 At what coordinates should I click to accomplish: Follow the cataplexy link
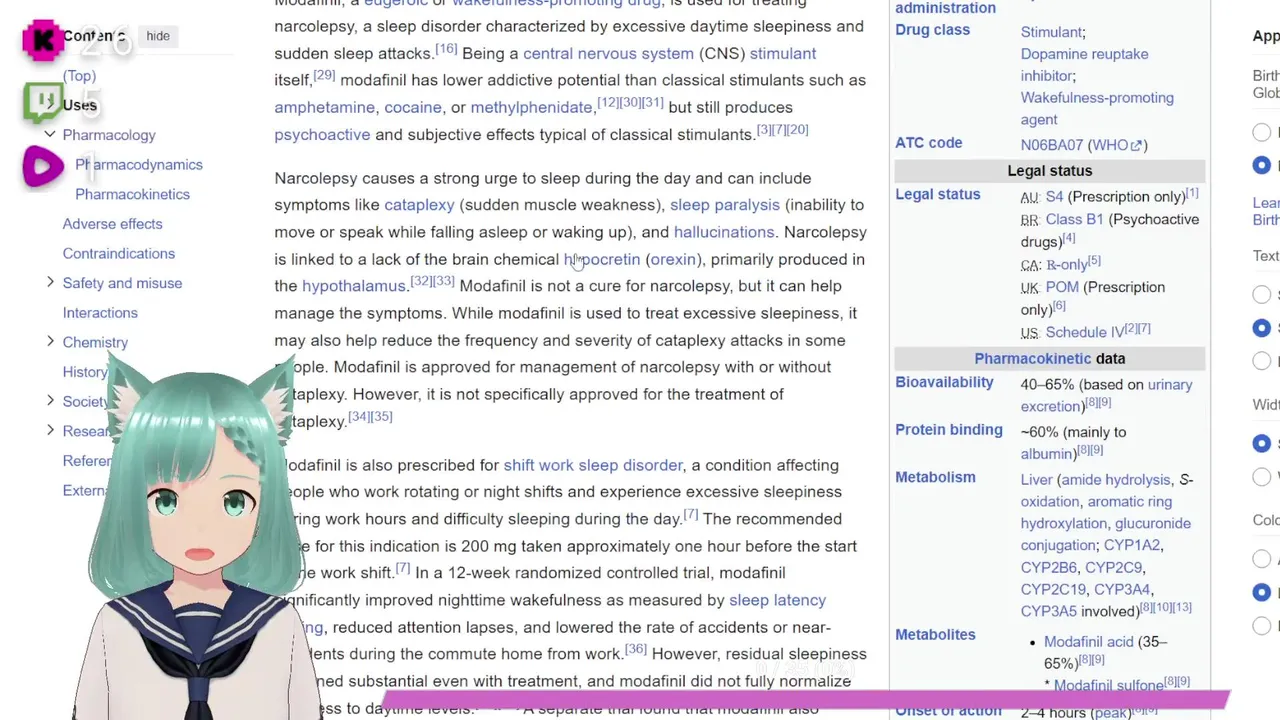pos(419,205)
